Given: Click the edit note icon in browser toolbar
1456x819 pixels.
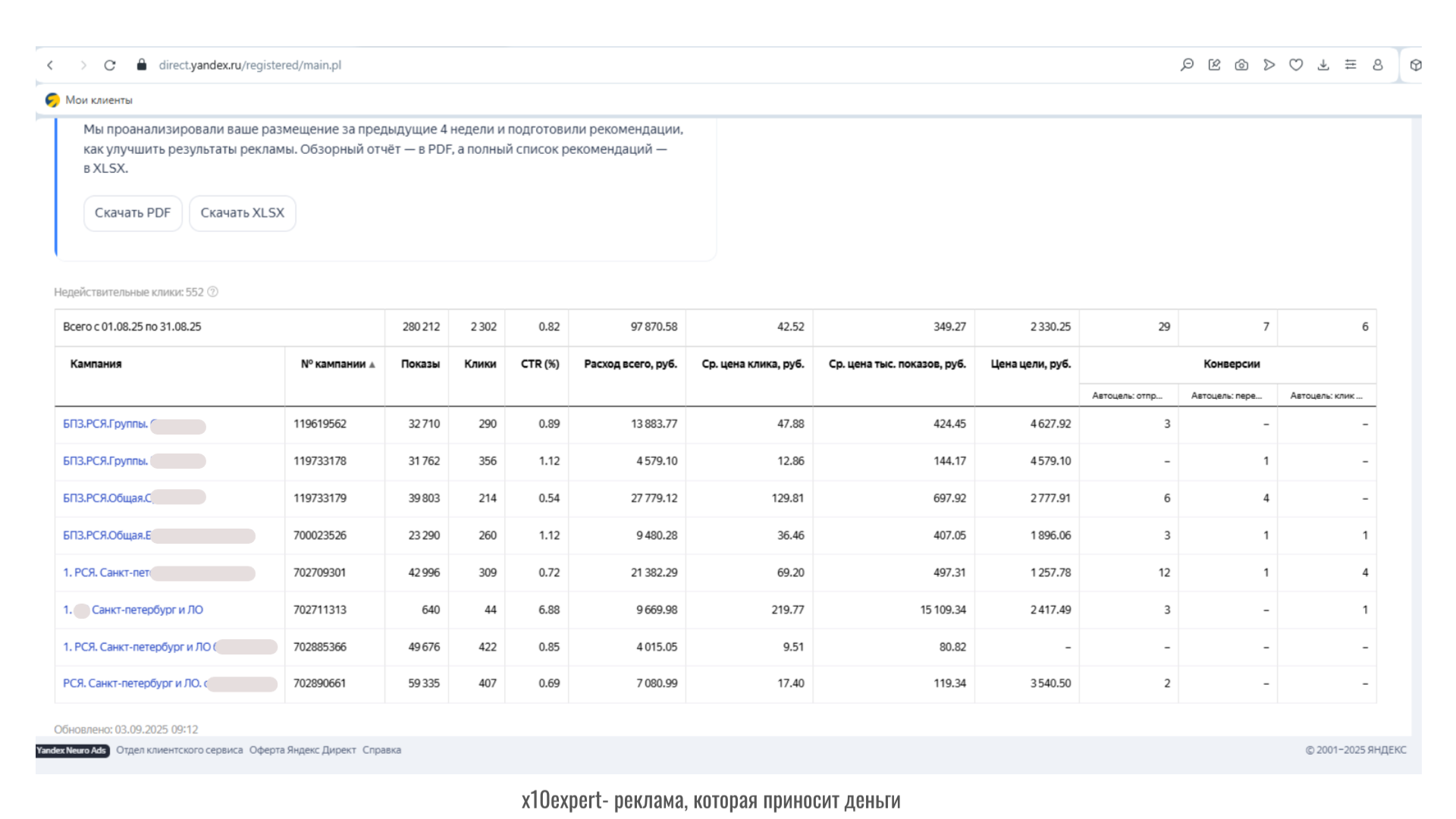Looking at the screenshot, I should (x=1214, y=65).
